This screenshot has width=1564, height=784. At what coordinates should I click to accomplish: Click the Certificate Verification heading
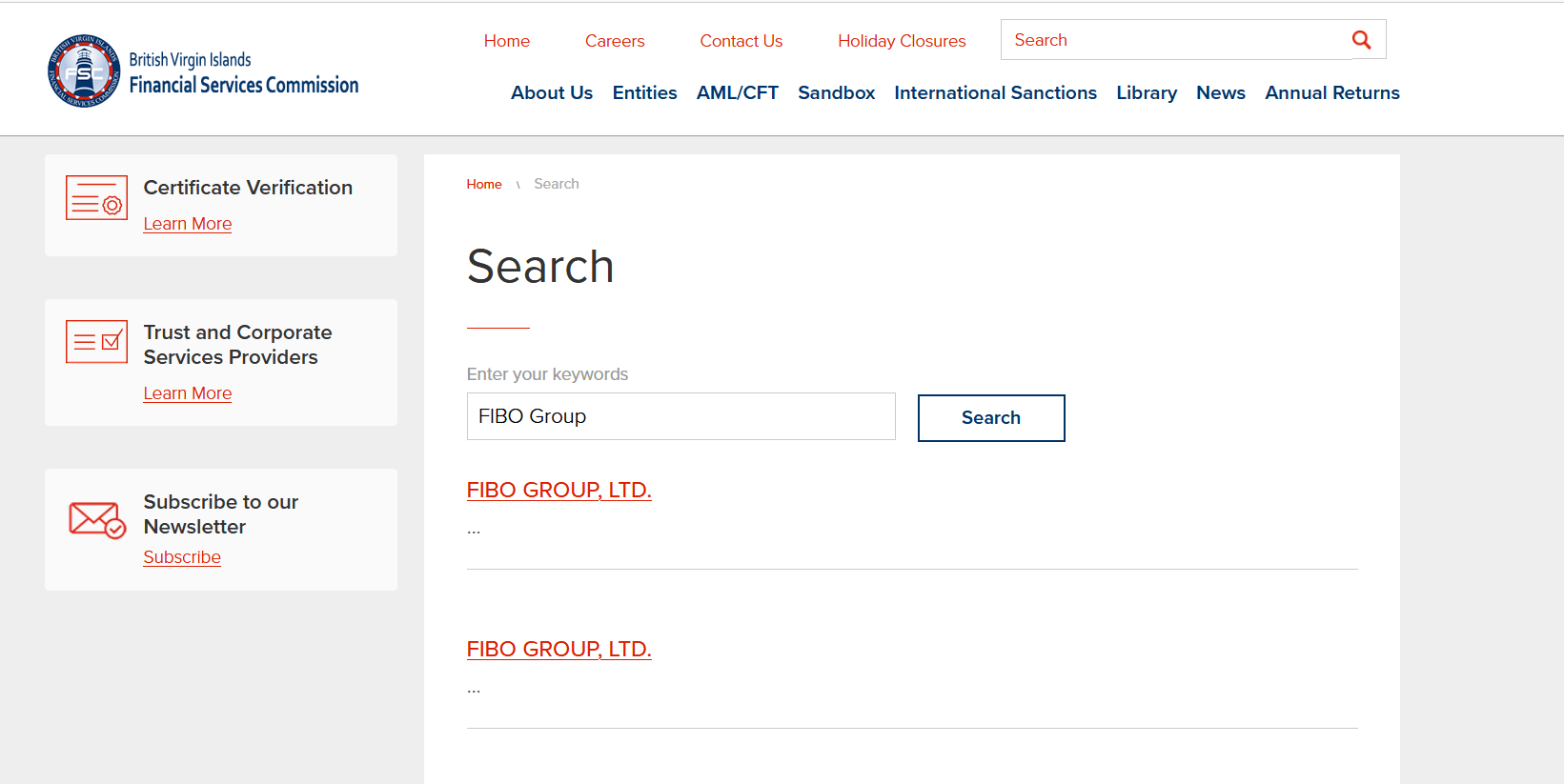248,188
